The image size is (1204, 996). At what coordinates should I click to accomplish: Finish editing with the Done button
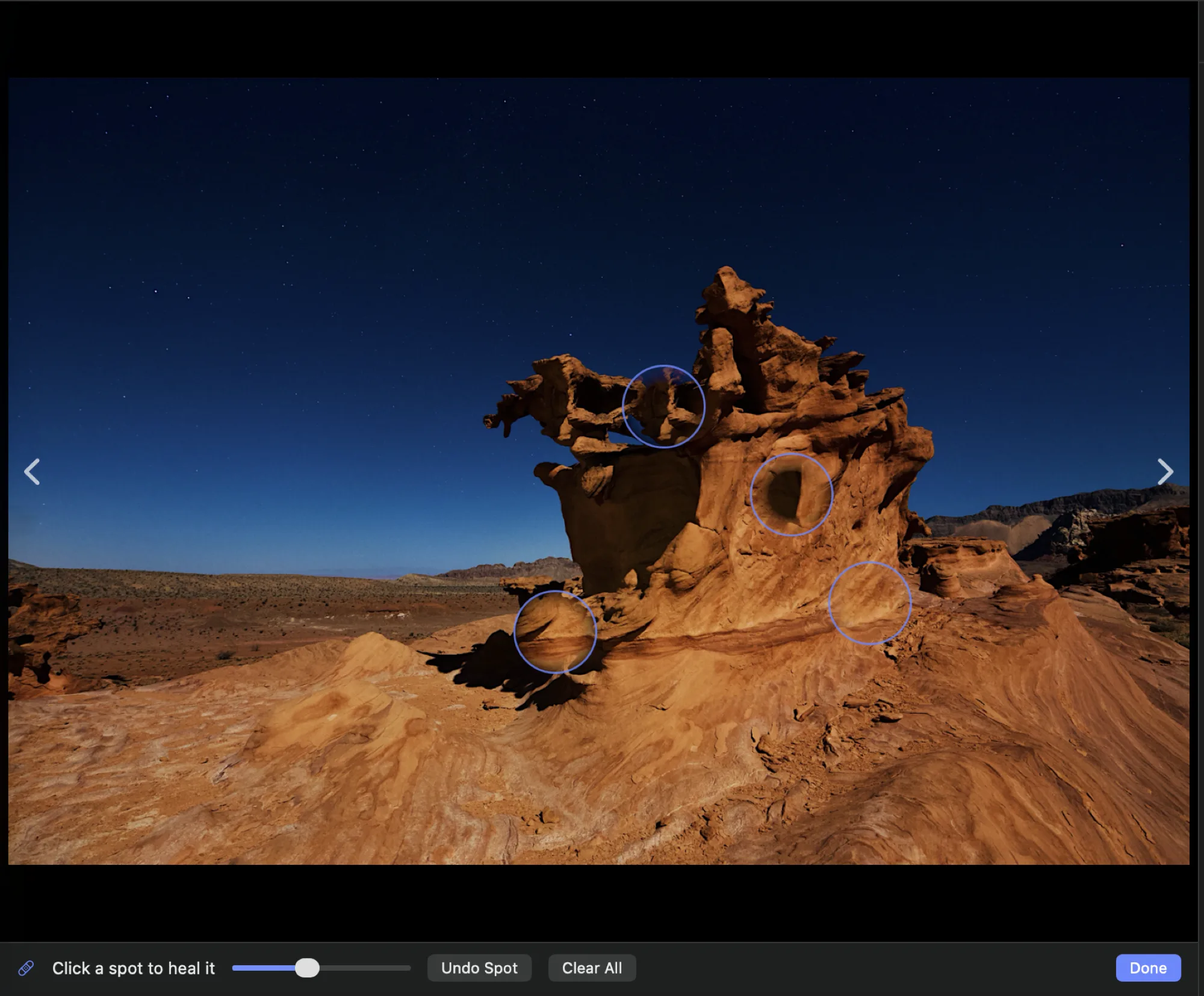[1148, 968]
